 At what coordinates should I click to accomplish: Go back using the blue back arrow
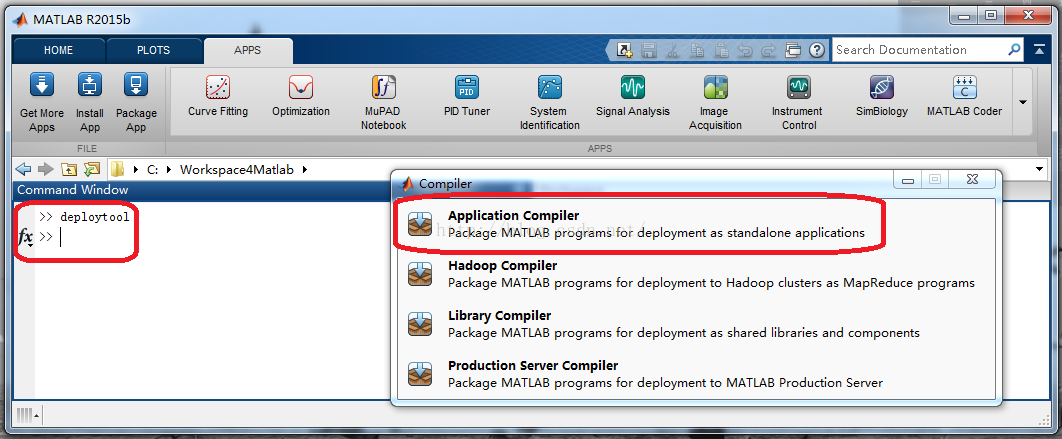23,169
